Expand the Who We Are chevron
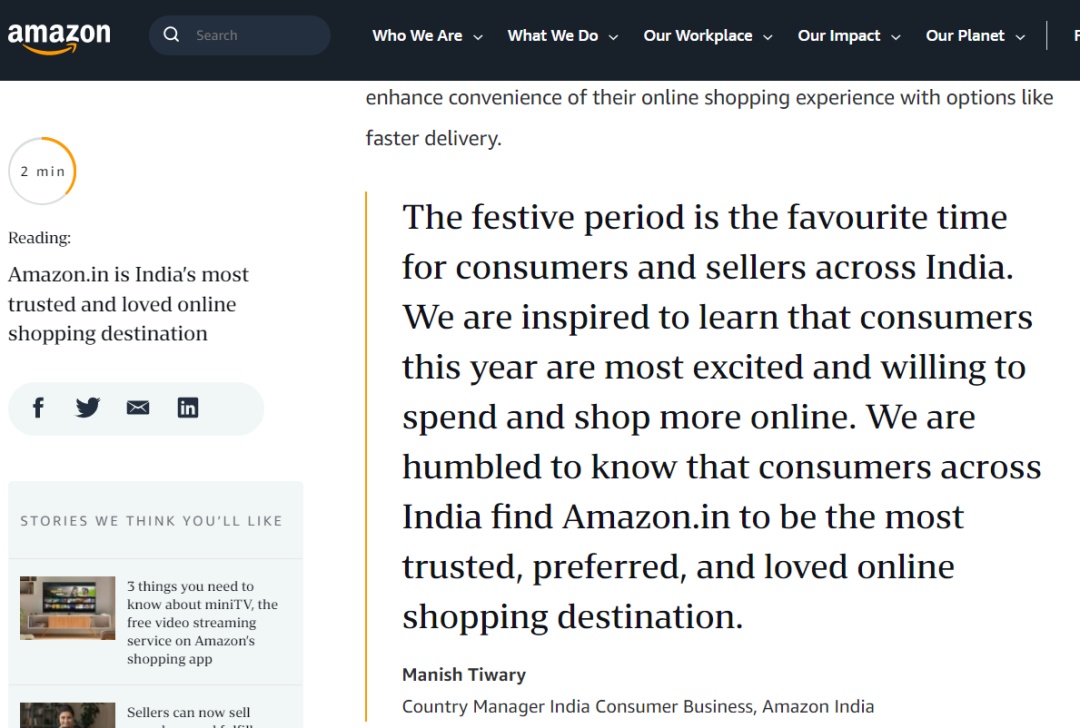The height and width of the screenshot is (728, 1080). pos(478,37)
